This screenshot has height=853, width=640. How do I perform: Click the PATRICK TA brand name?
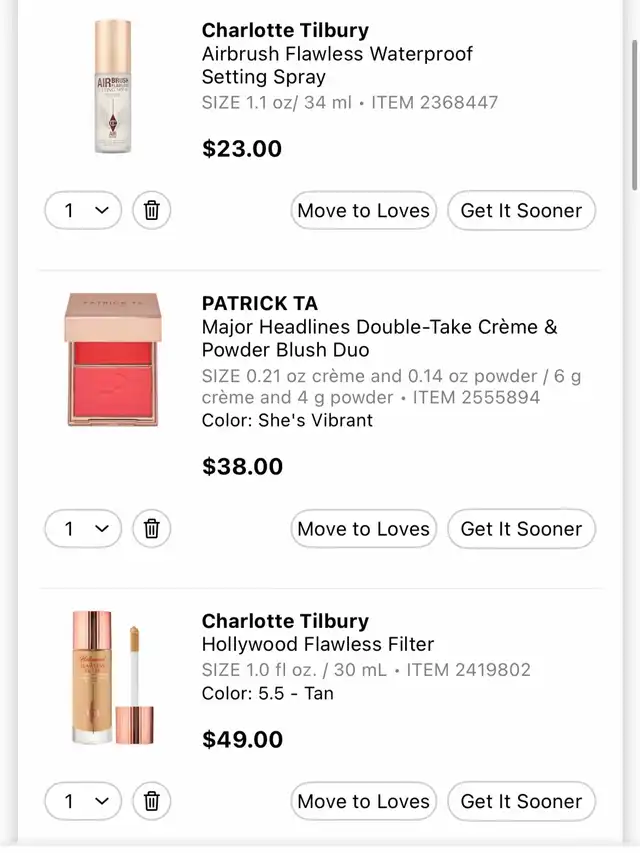point(260,303)
